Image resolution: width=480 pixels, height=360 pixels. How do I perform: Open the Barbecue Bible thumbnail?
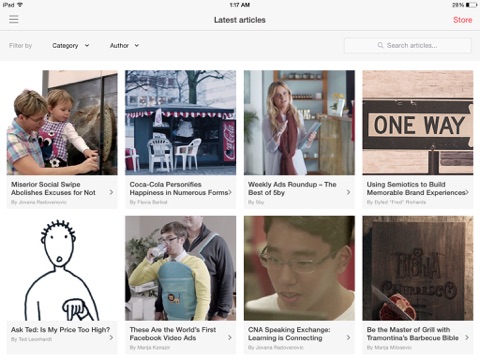[x=418, y=268]
